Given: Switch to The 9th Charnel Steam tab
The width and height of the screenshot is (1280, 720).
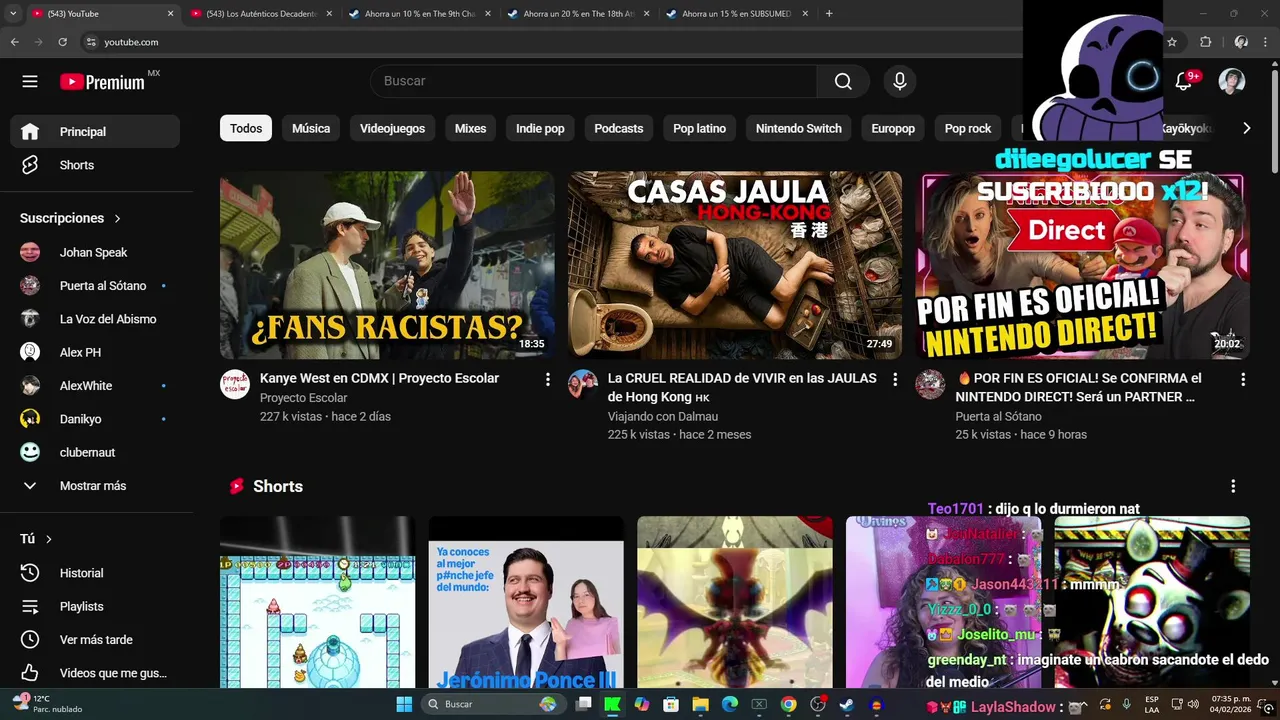Looking at the screenshot, I should coord(418,14).
